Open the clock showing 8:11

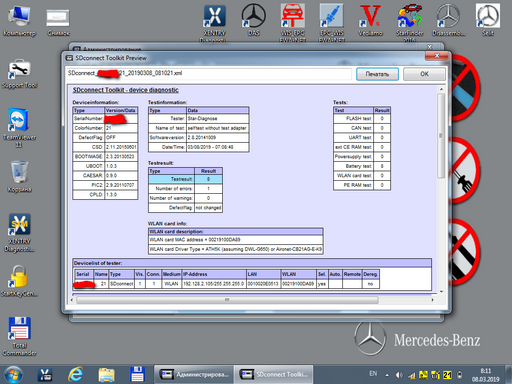(485, 375)
